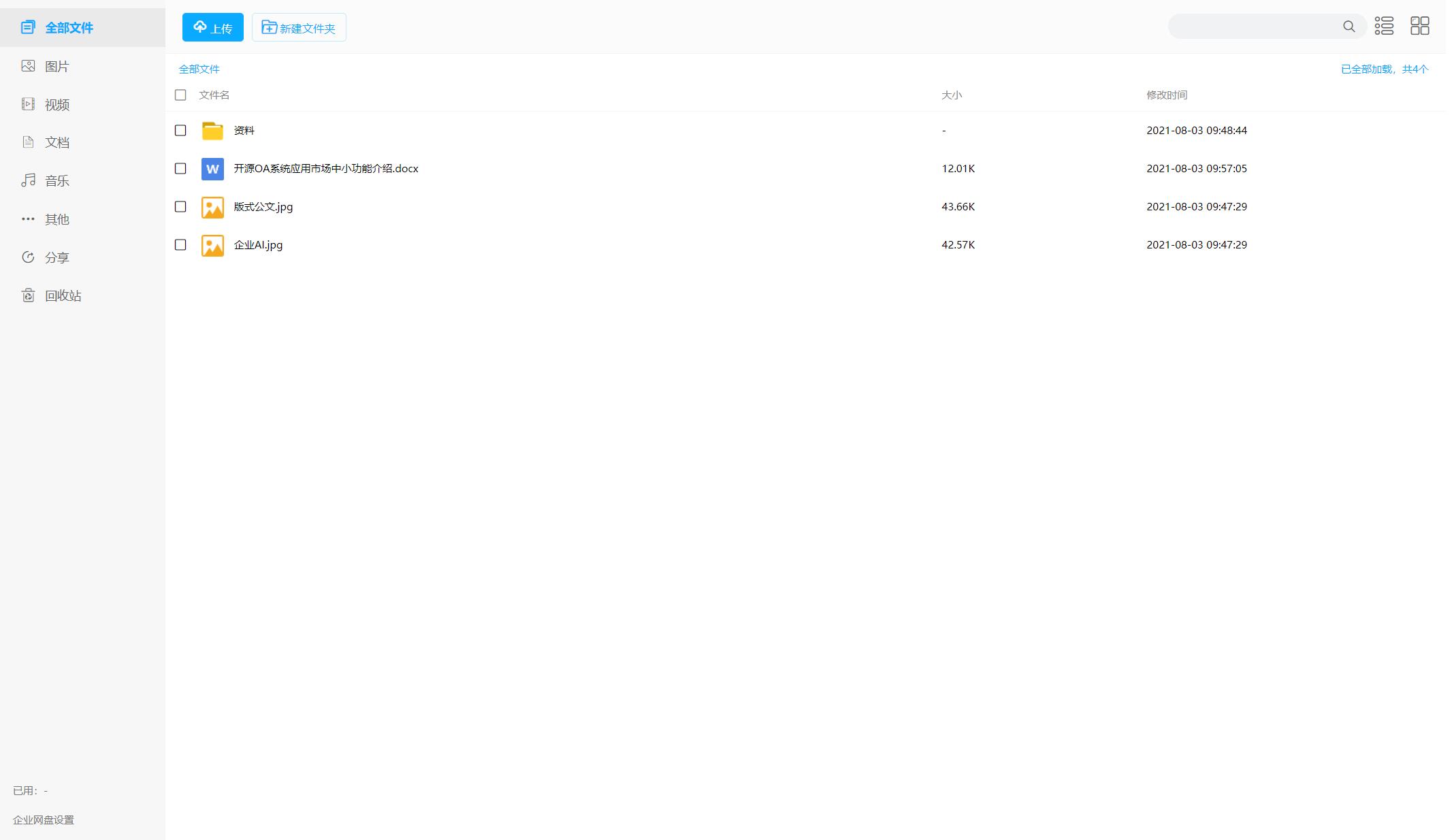Click the 音乐 music note icon
This screenshot has width=1454, height=840.
(28, 180)
